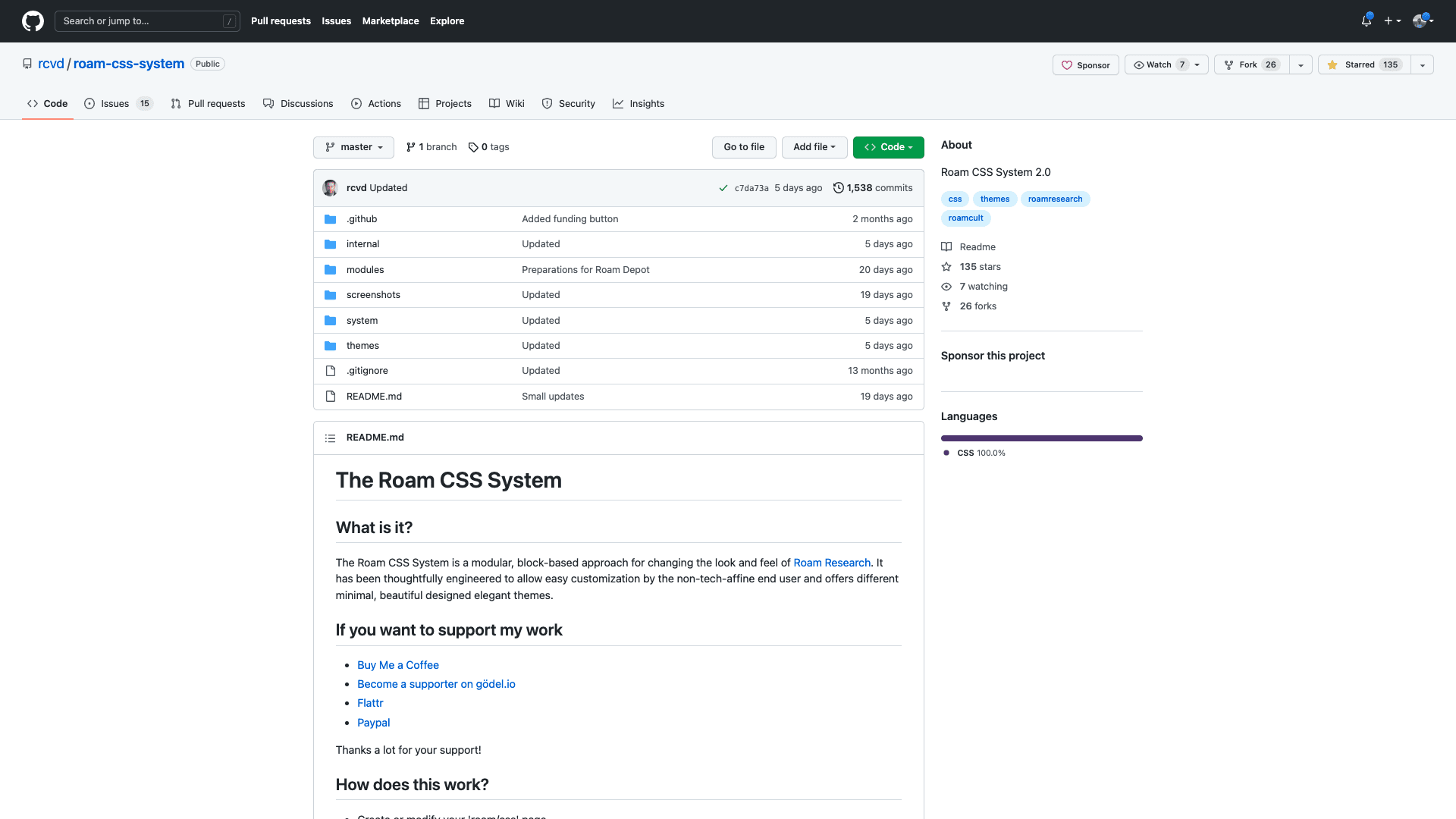The width and height of the screenshot is (1456, 819).
Task: Open Explore in the top navigation
Action: tap(447, 21)
